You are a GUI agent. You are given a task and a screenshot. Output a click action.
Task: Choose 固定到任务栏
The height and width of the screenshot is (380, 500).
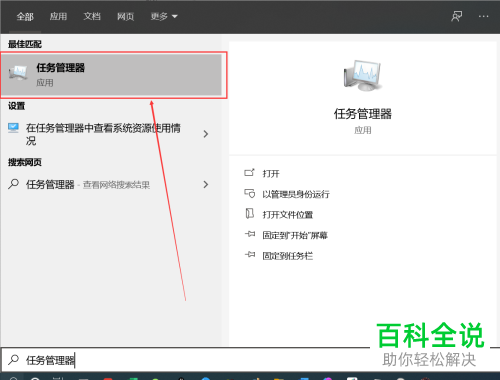tap(288, 256)
